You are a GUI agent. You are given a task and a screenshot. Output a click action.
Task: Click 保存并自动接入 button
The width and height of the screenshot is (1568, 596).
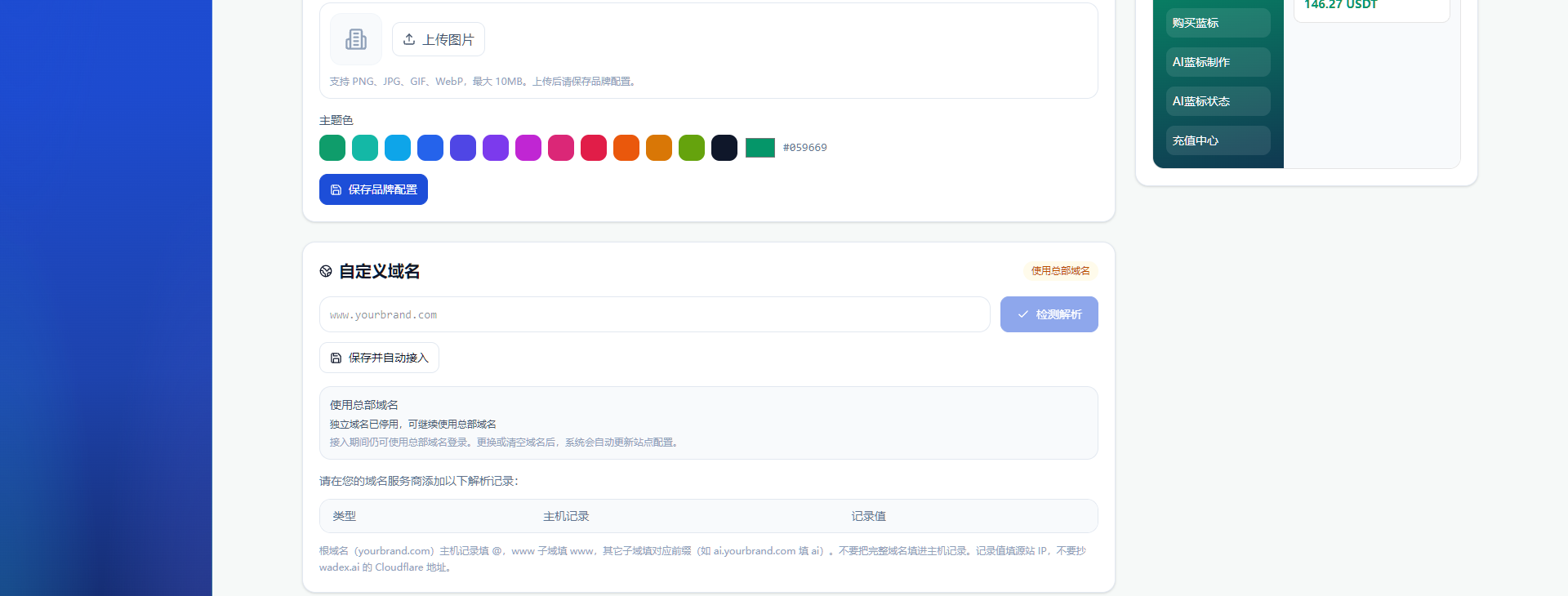tap(379, 358)
